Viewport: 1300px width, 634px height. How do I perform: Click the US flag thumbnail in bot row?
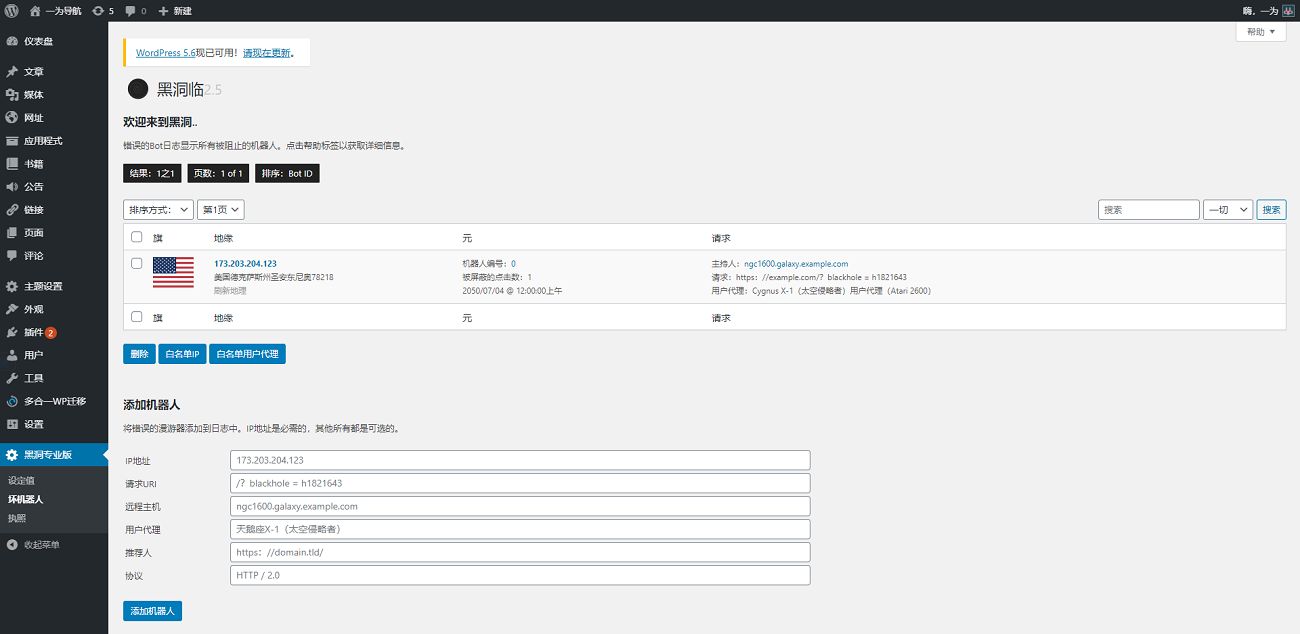[x=173, y=272]
